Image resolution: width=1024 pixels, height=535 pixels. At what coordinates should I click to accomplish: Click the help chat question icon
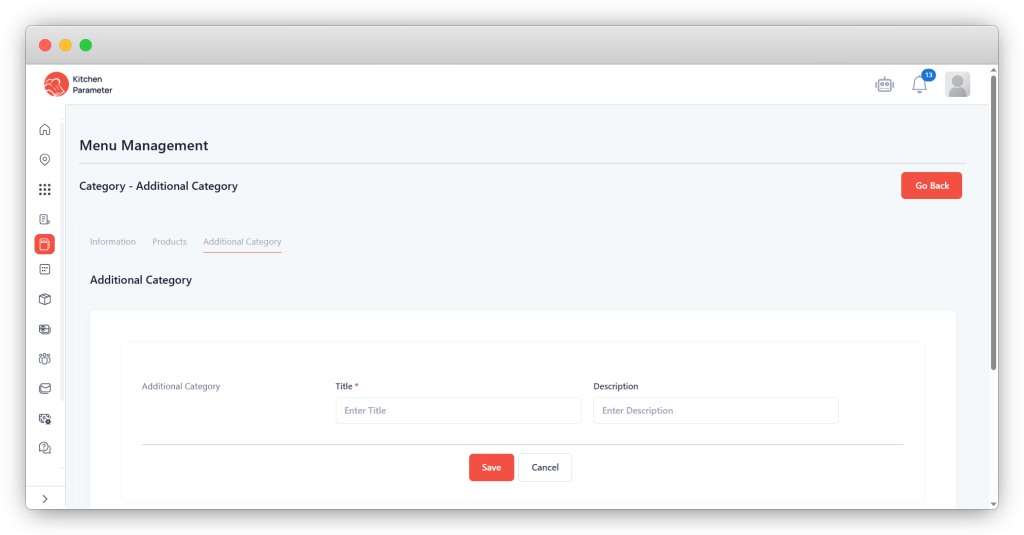[x=44, y=448]
